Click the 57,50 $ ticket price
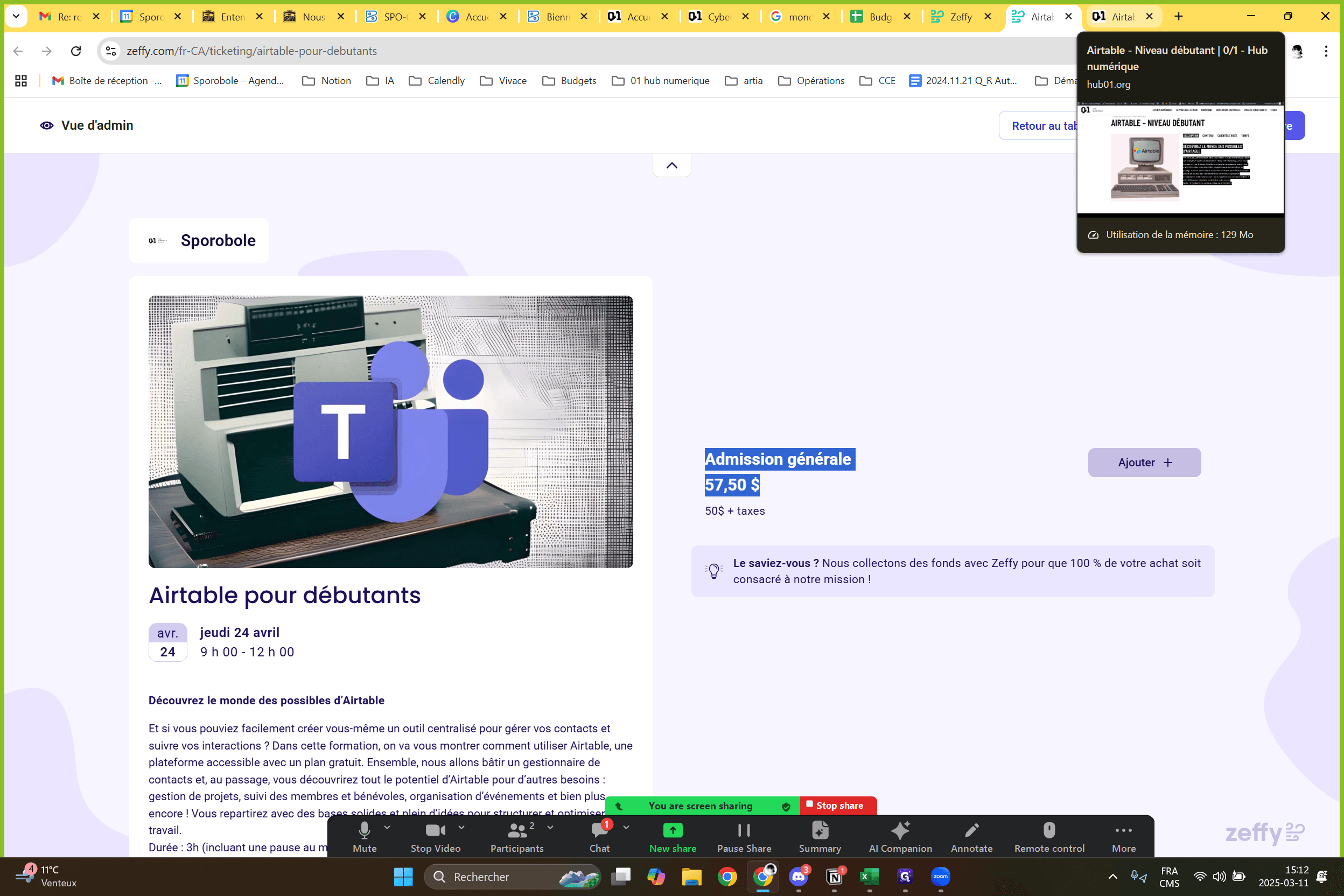Screen dimensions: 1344x896 tap(732, 485)
